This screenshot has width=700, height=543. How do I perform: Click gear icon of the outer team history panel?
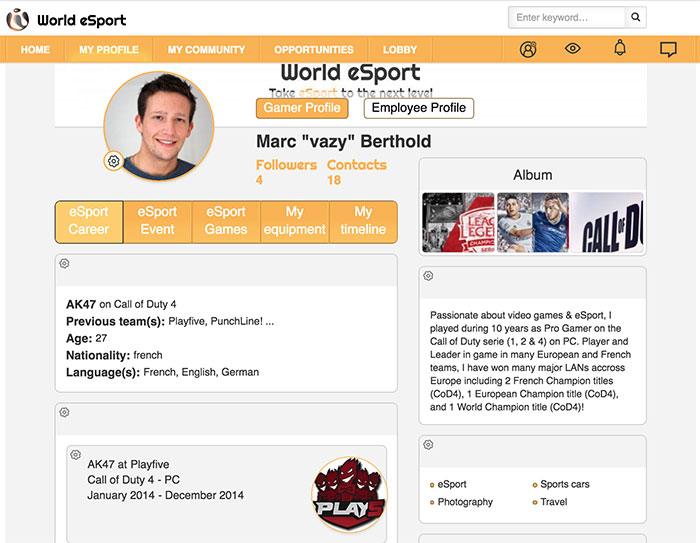(64, 412)
